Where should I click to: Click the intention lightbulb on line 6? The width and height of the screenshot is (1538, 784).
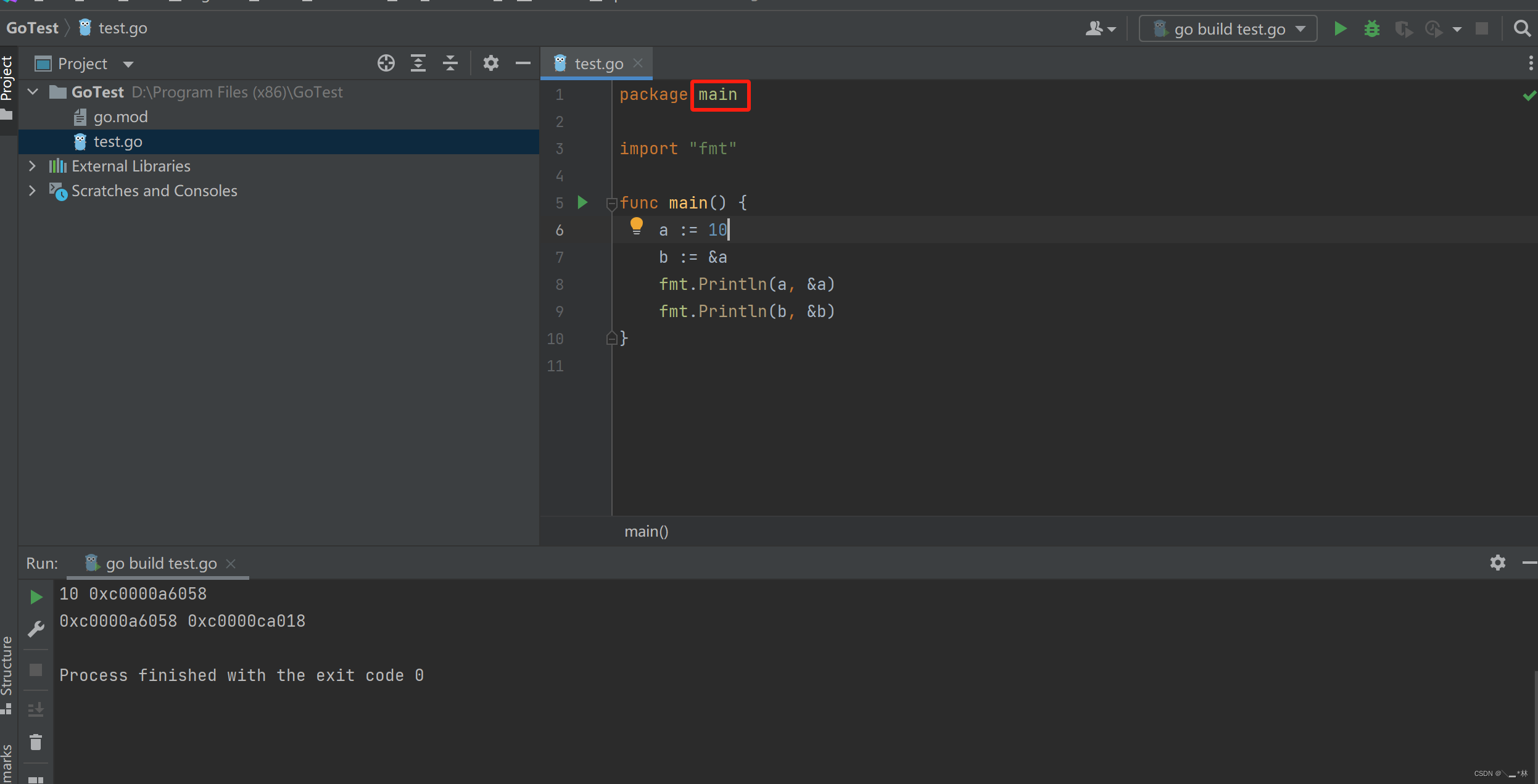point(637,226)
